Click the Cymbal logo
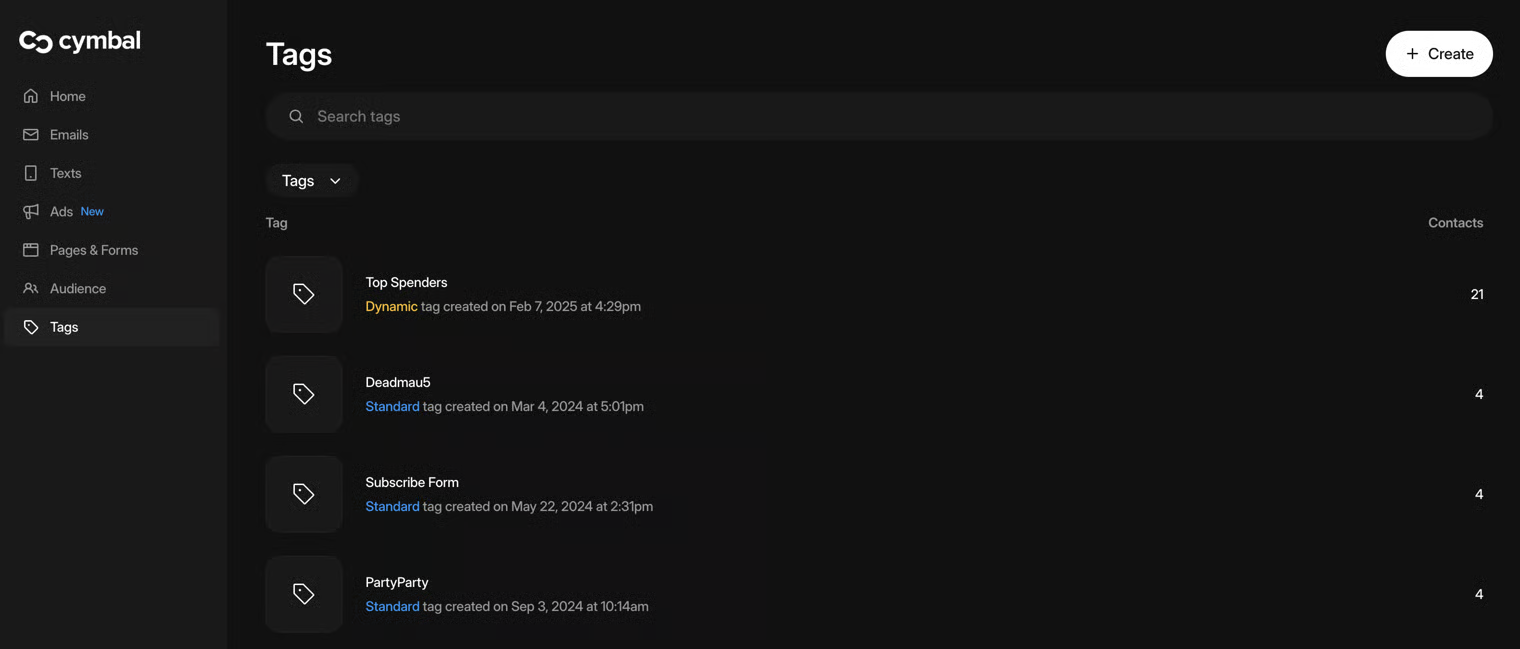 click(x=80, y=41)
